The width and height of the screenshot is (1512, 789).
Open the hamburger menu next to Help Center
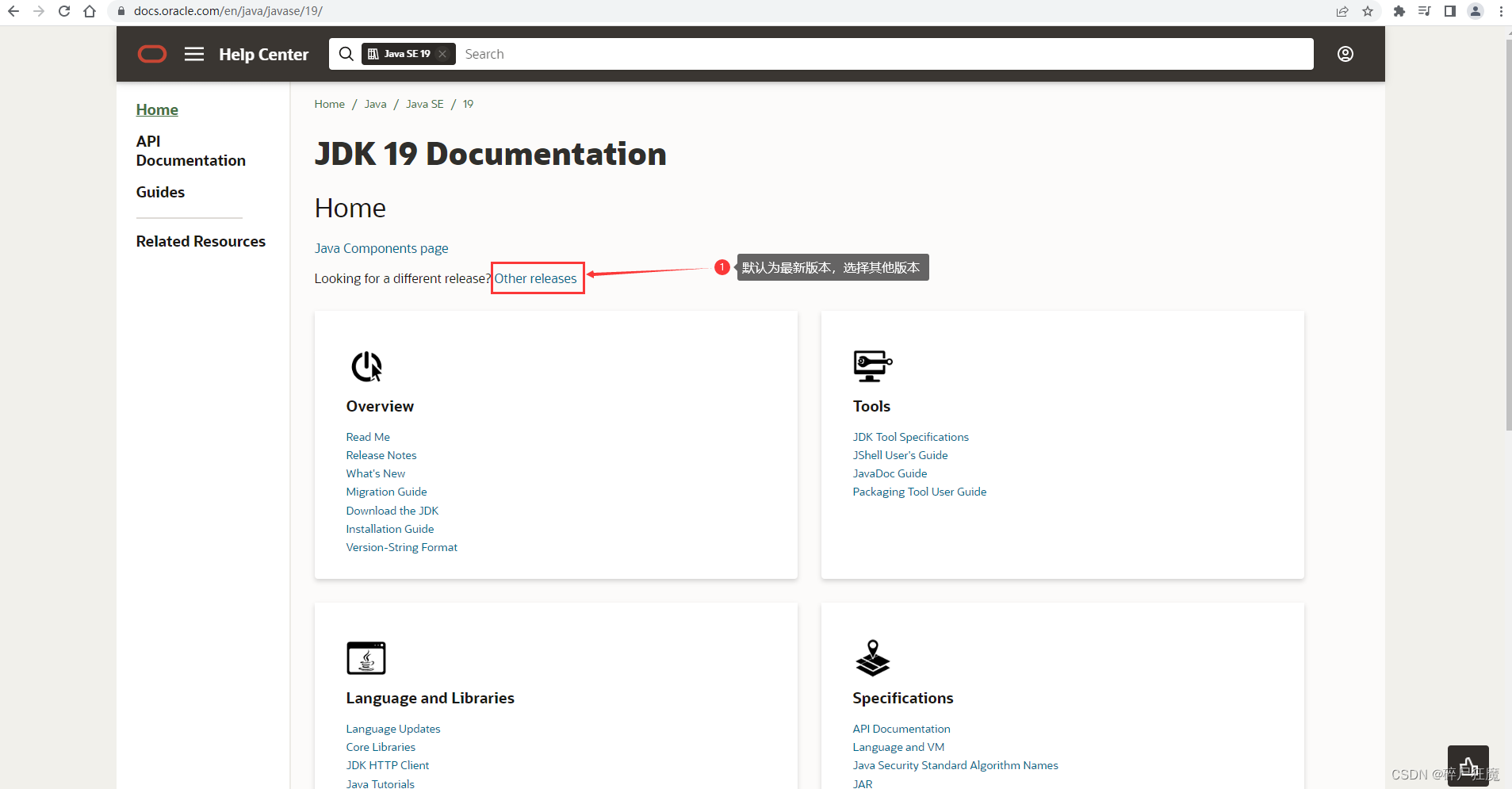click(x=194, y=54)
